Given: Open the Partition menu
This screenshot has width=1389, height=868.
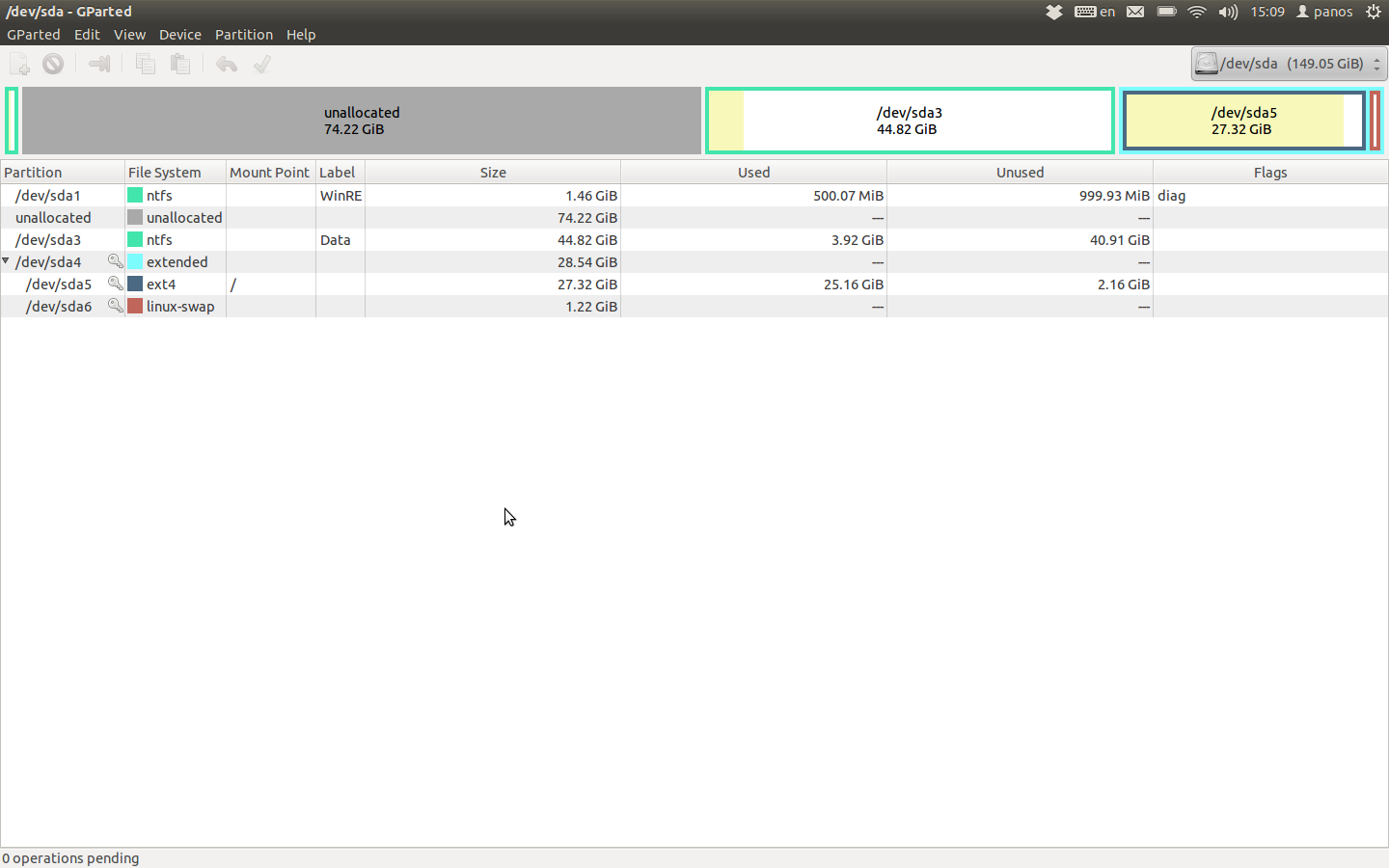Looking at the screenshot, I should pyautogui.click(x=244, y=35).
